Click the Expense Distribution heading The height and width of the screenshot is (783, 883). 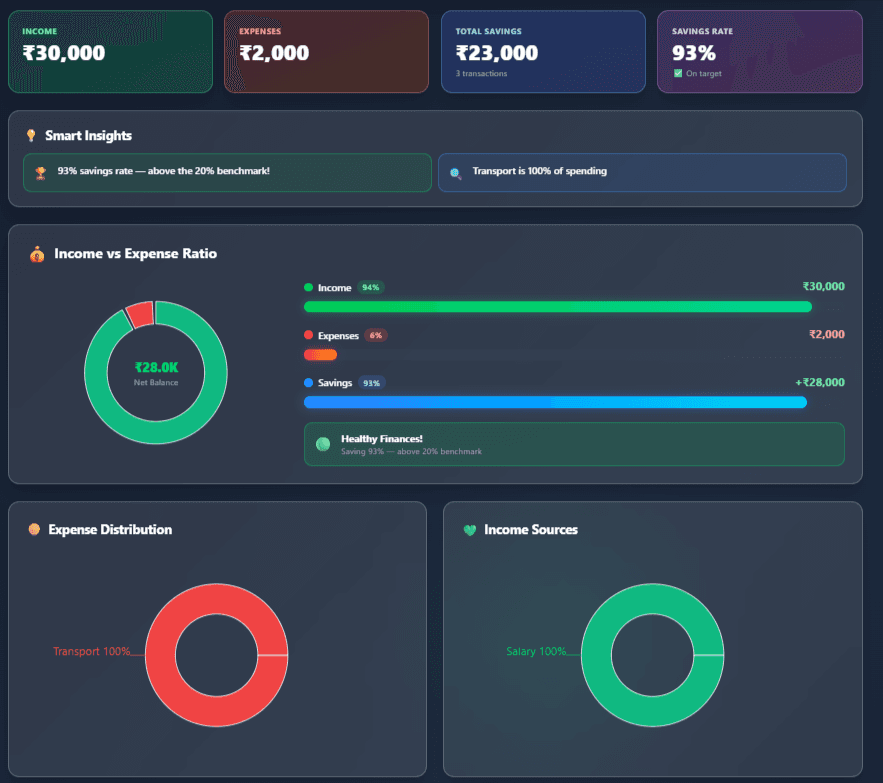point(110,530)
